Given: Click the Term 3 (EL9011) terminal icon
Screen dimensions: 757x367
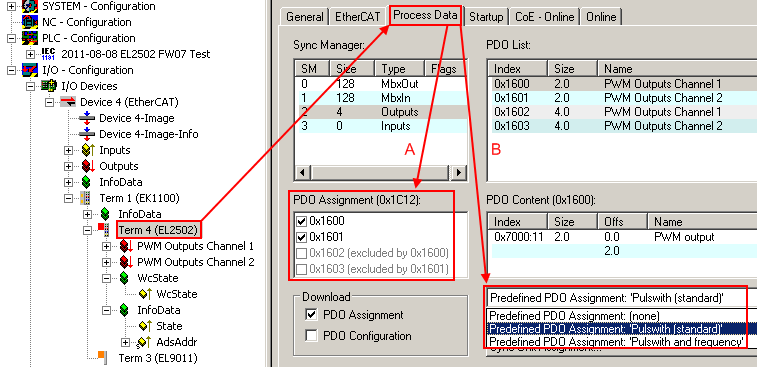Looking at the screenshot, I should click(x=102, y=356).
